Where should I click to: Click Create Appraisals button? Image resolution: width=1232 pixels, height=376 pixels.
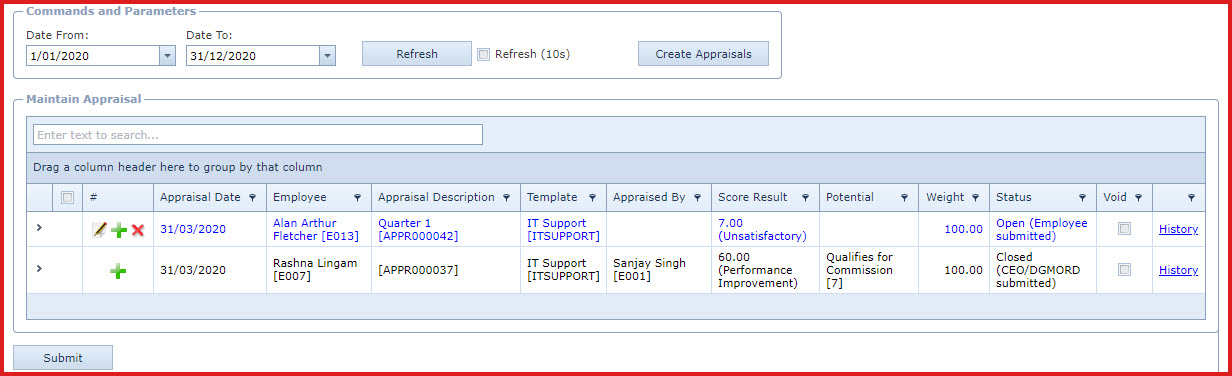(x=703, y=54)
